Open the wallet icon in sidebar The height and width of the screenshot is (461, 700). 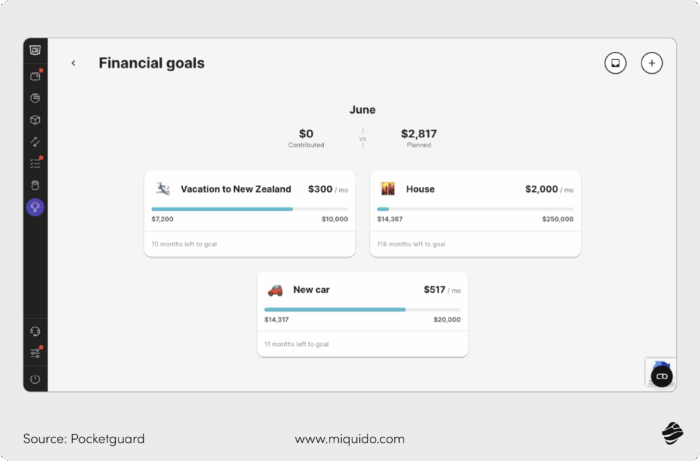35,75
